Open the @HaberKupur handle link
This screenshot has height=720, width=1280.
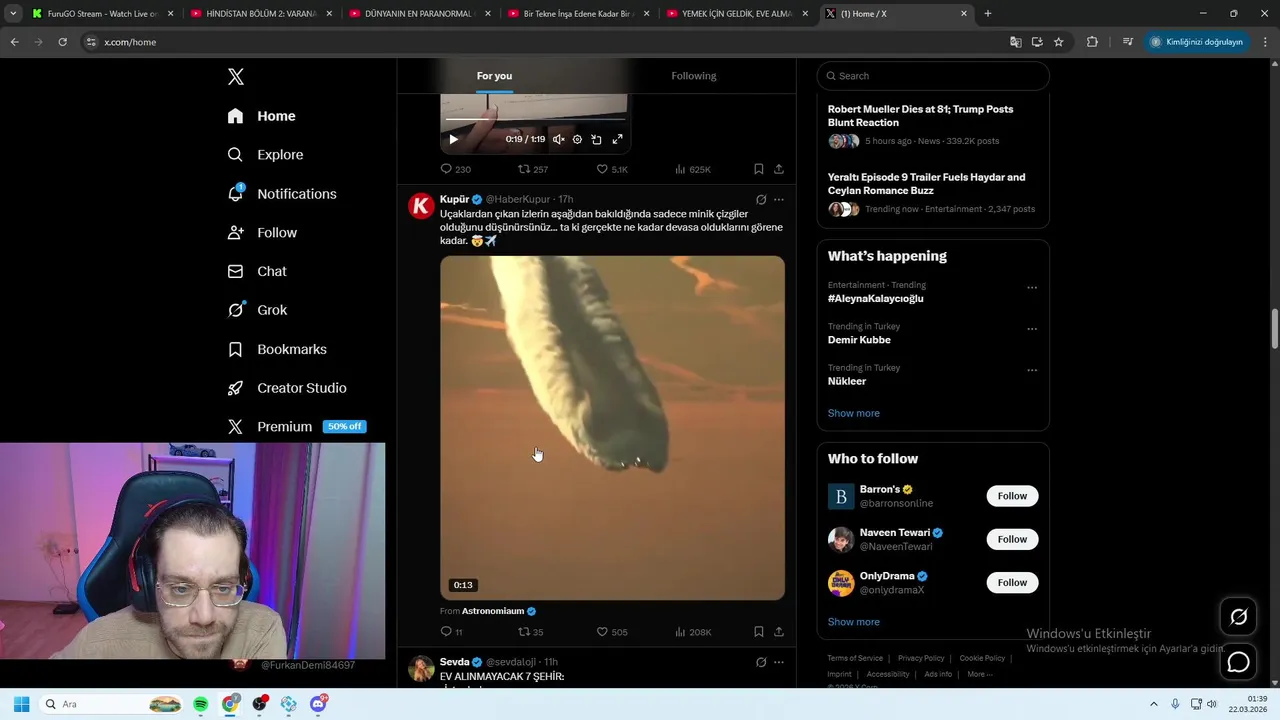518,200
